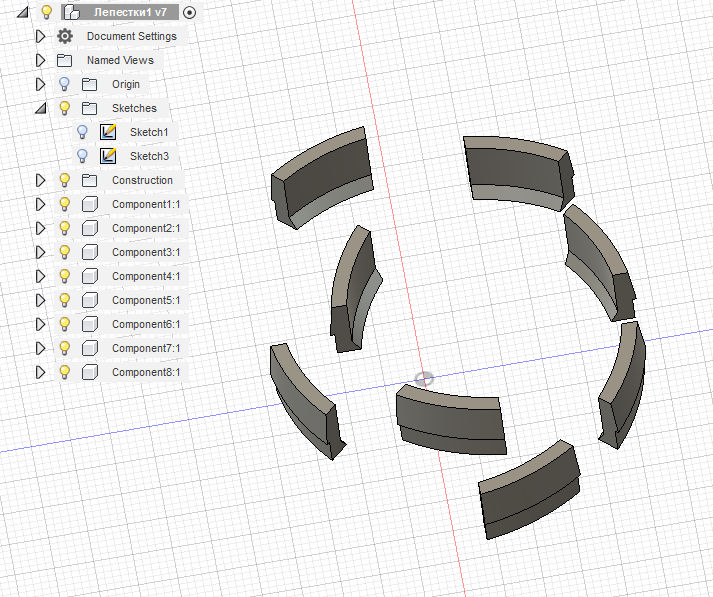The image size is (713, 597).
Task: Click the Sketch3 sketch icon
Action: tap(109, 156)
